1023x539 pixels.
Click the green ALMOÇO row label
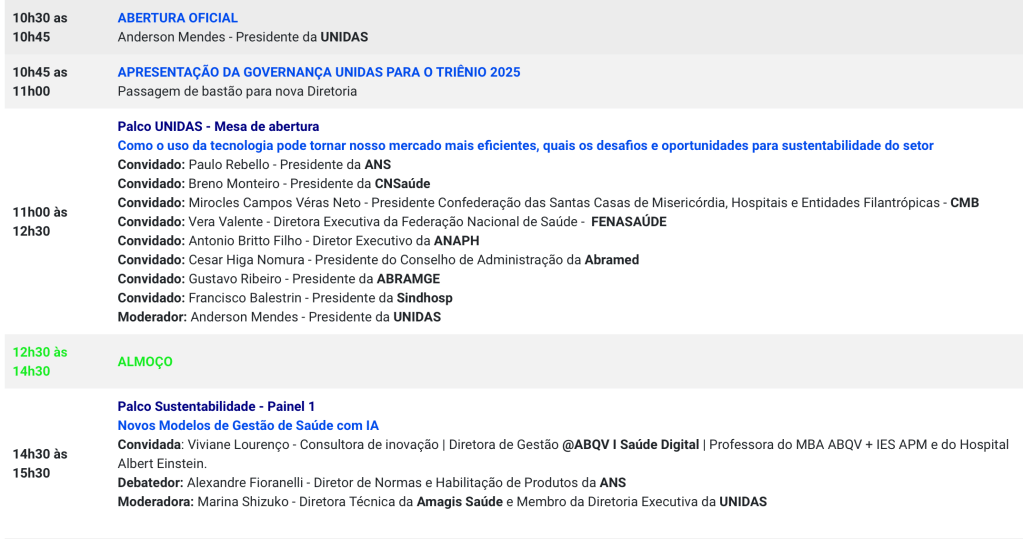tap(145, 362)
